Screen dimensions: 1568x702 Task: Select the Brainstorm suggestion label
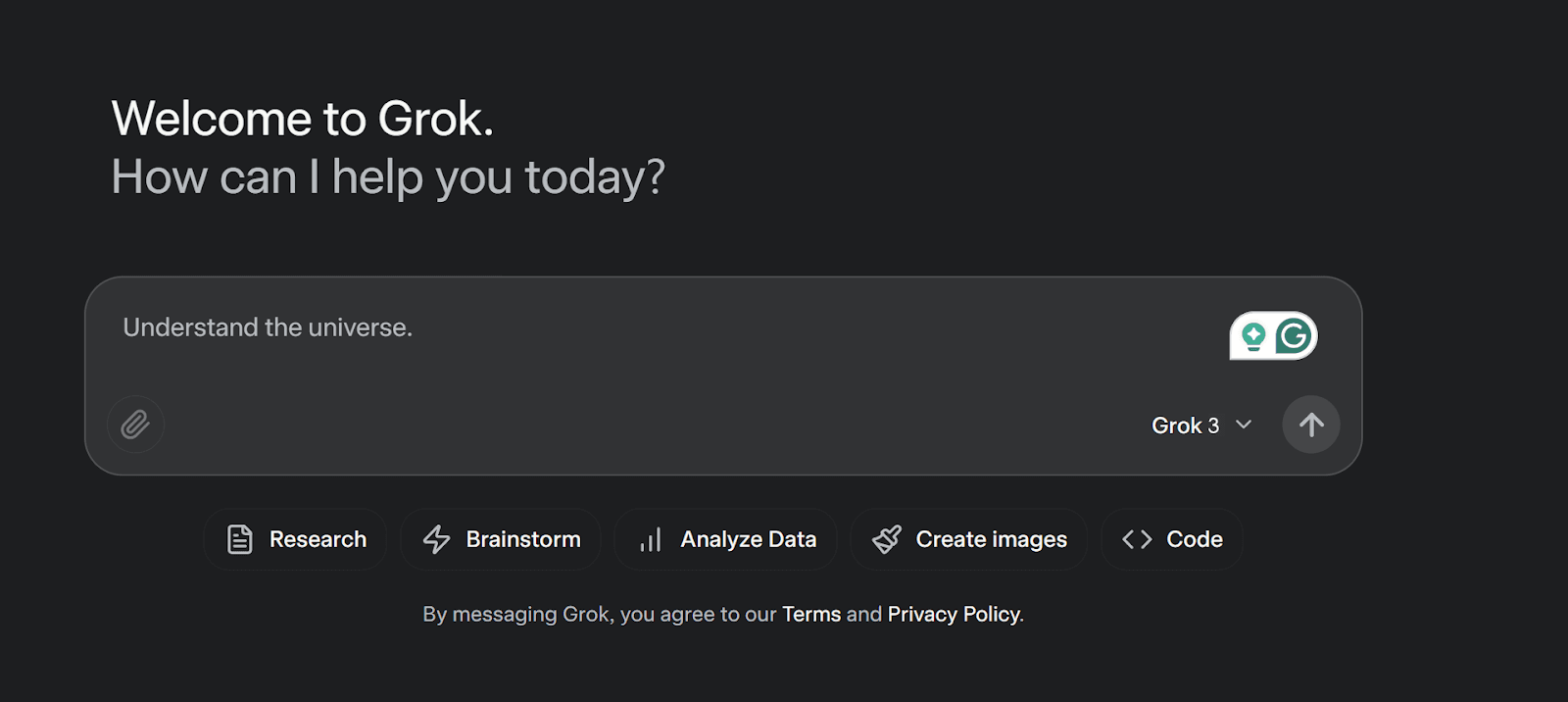point(523,539)
